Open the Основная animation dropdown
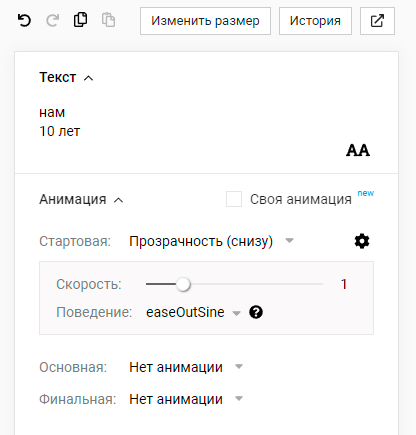This screenshot has height=435, width=416. point(186,367)
